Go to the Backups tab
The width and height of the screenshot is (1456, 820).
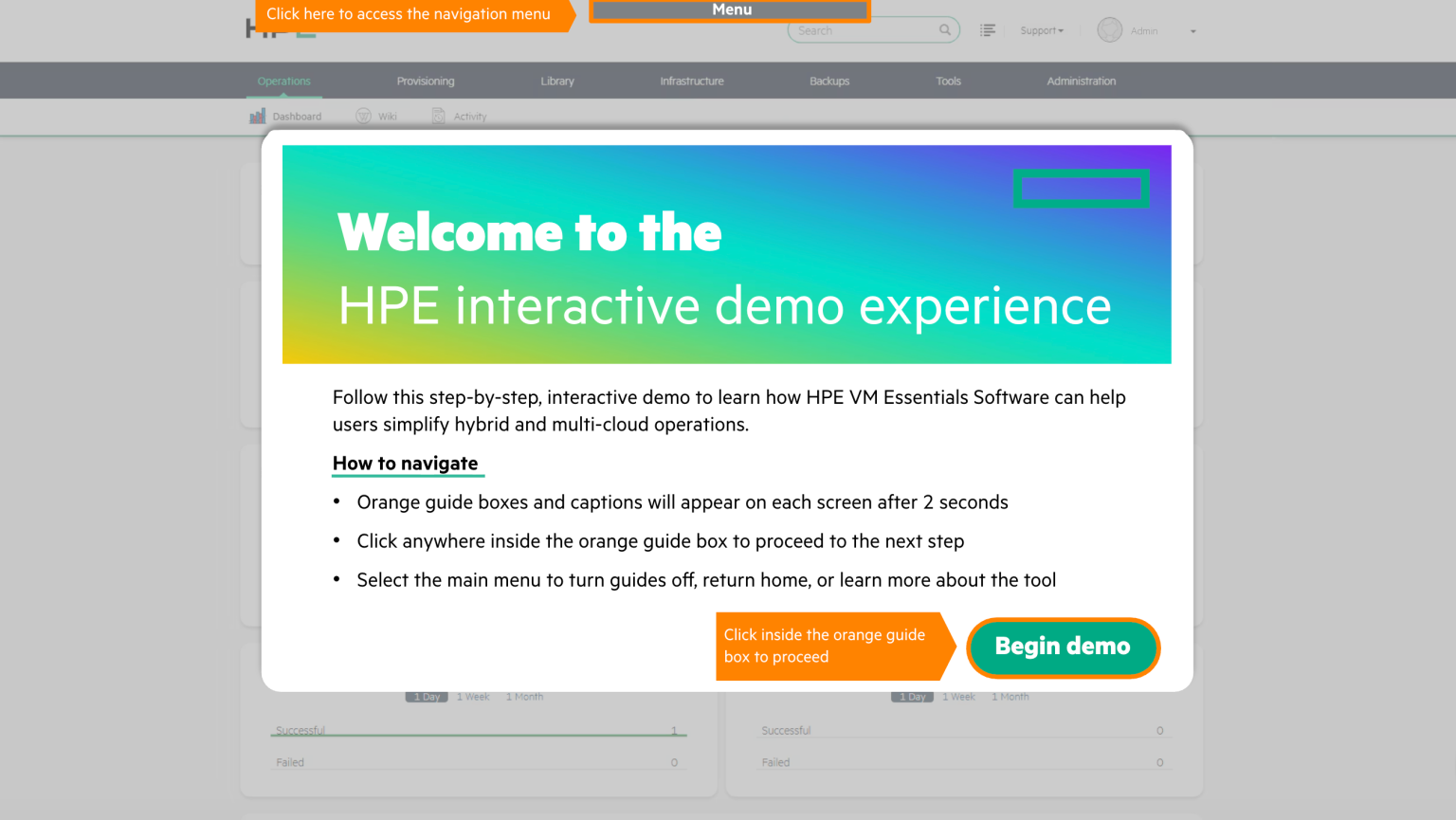(x=828, y=81)
